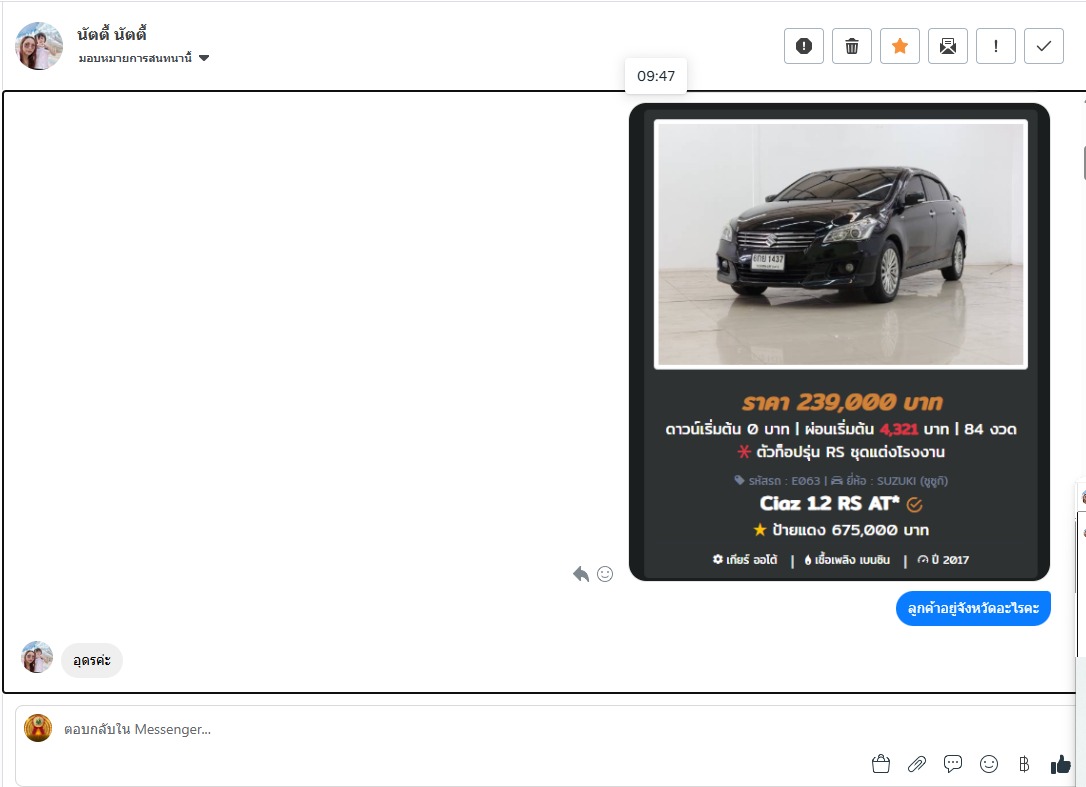This screenshot has width=1086, height=787.
Task: Flag conversation with the exclamation mark button
Action: [995, 46]
